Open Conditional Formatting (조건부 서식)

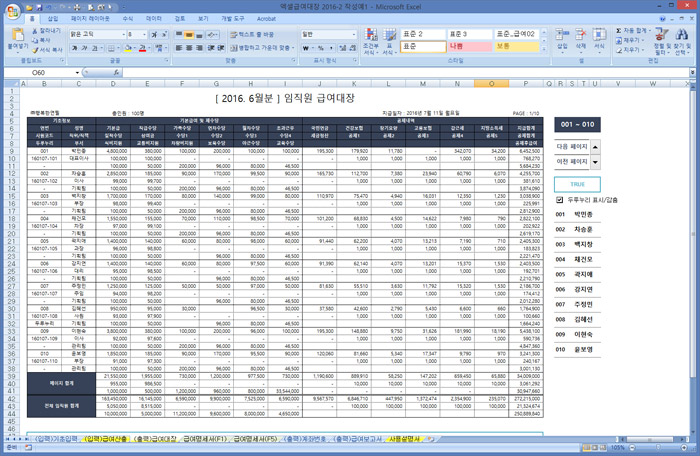click(x=371, y=42)
